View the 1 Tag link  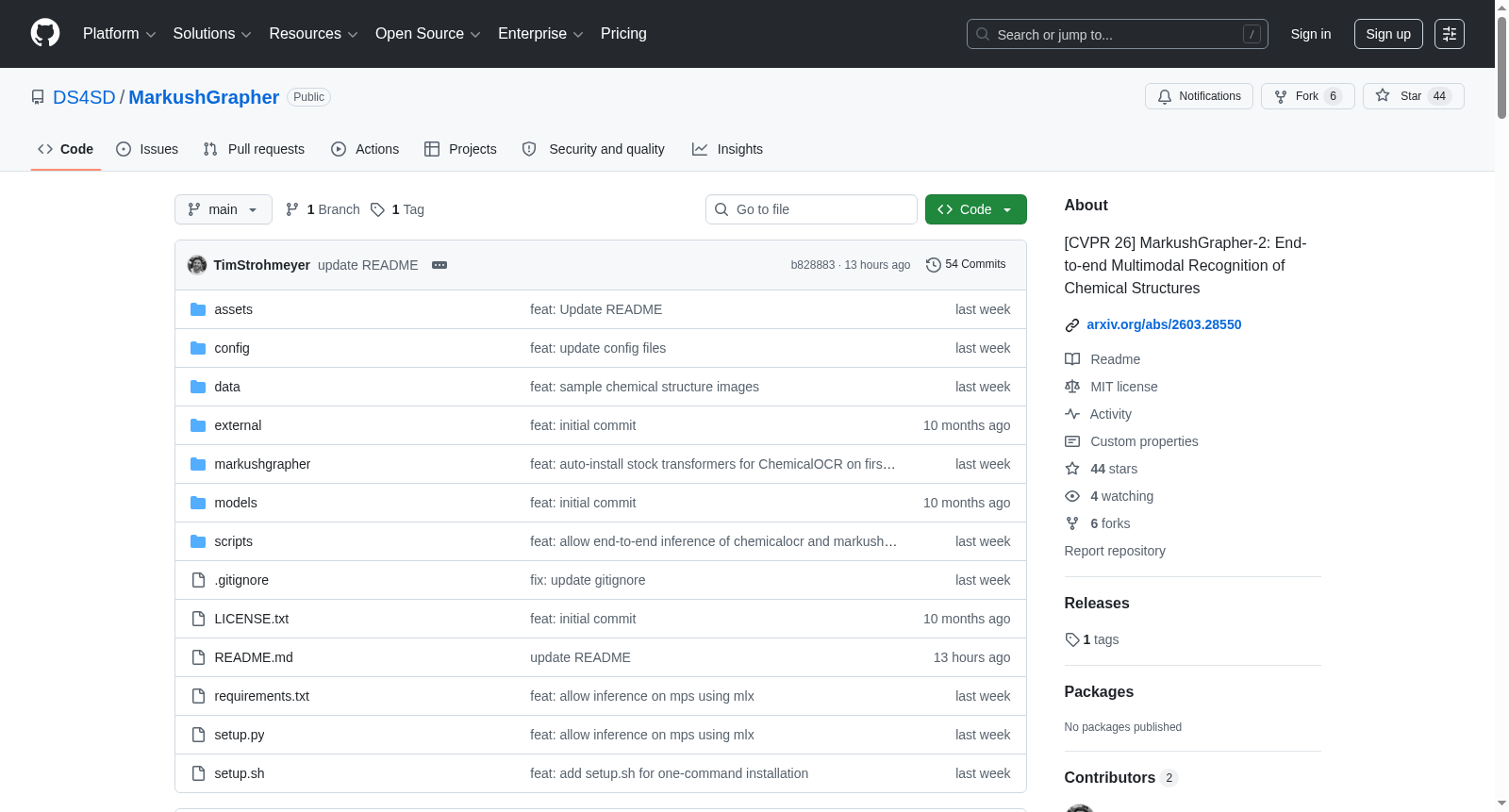point(397,209)
